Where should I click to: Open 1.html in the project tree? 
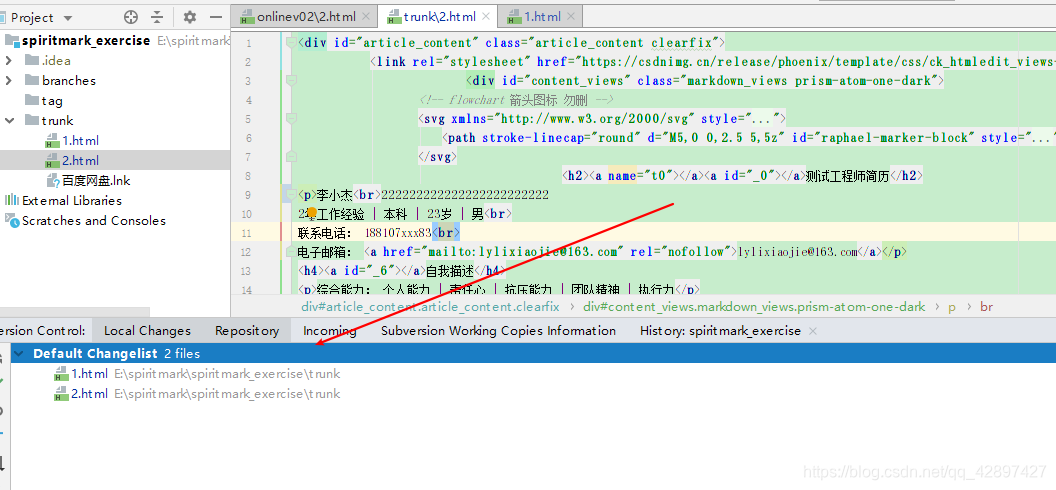(x=80, y=141)
